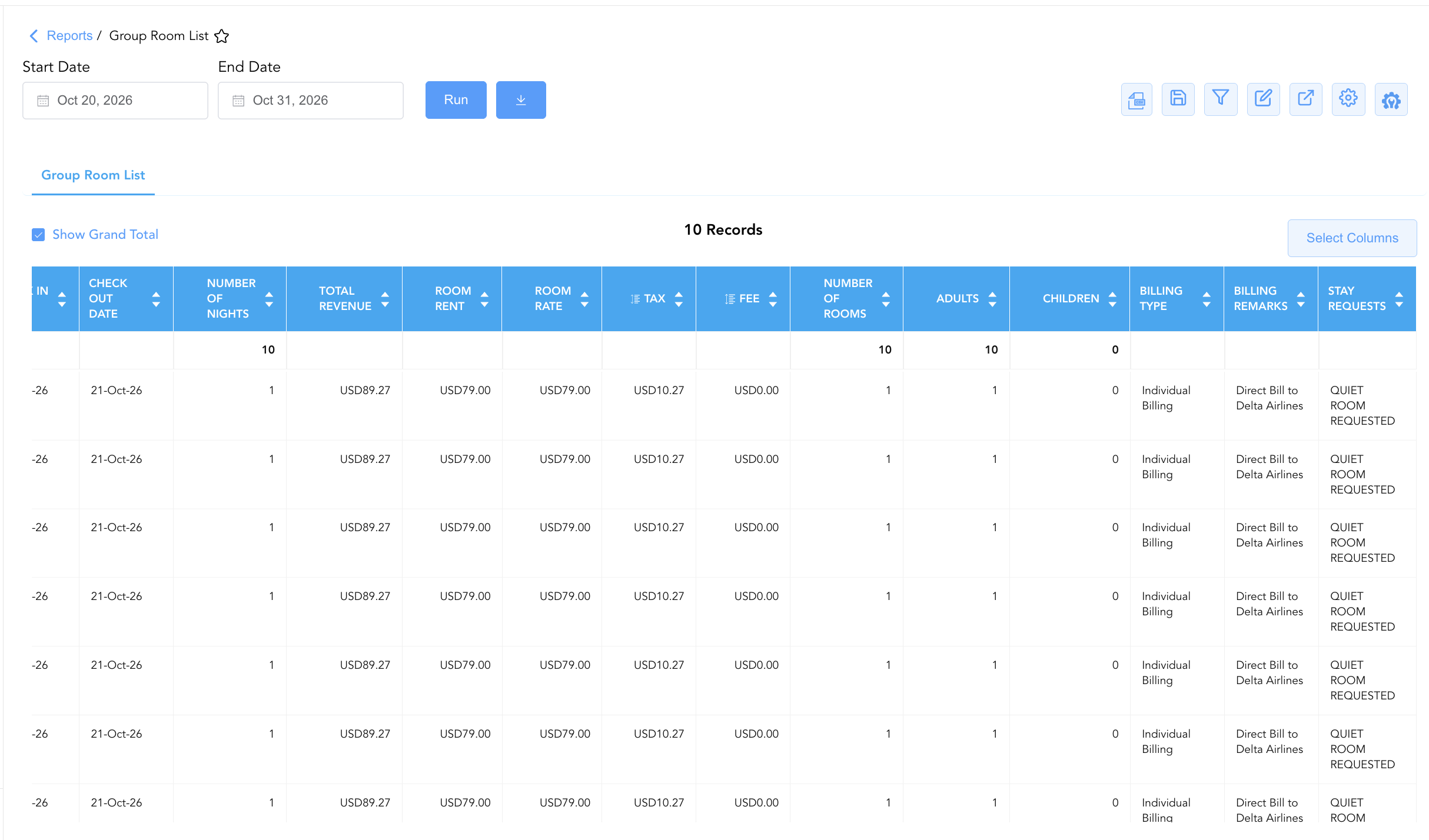Image resolution: width=1429 pixels, height=840 pixels.
Task: Click the edit pencil icon
Action: click(1263, 99)
